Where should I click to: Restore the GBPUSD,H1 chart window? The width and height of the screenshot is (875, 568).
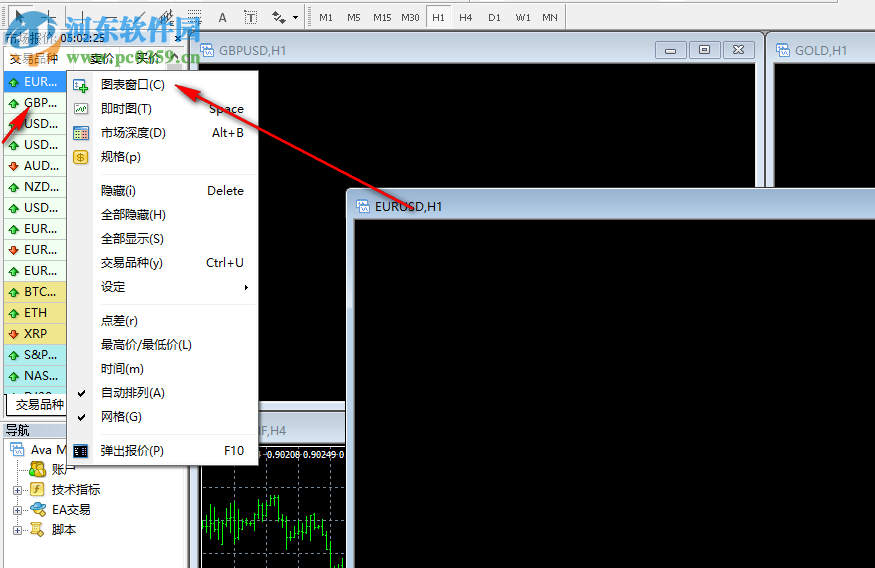704,50
